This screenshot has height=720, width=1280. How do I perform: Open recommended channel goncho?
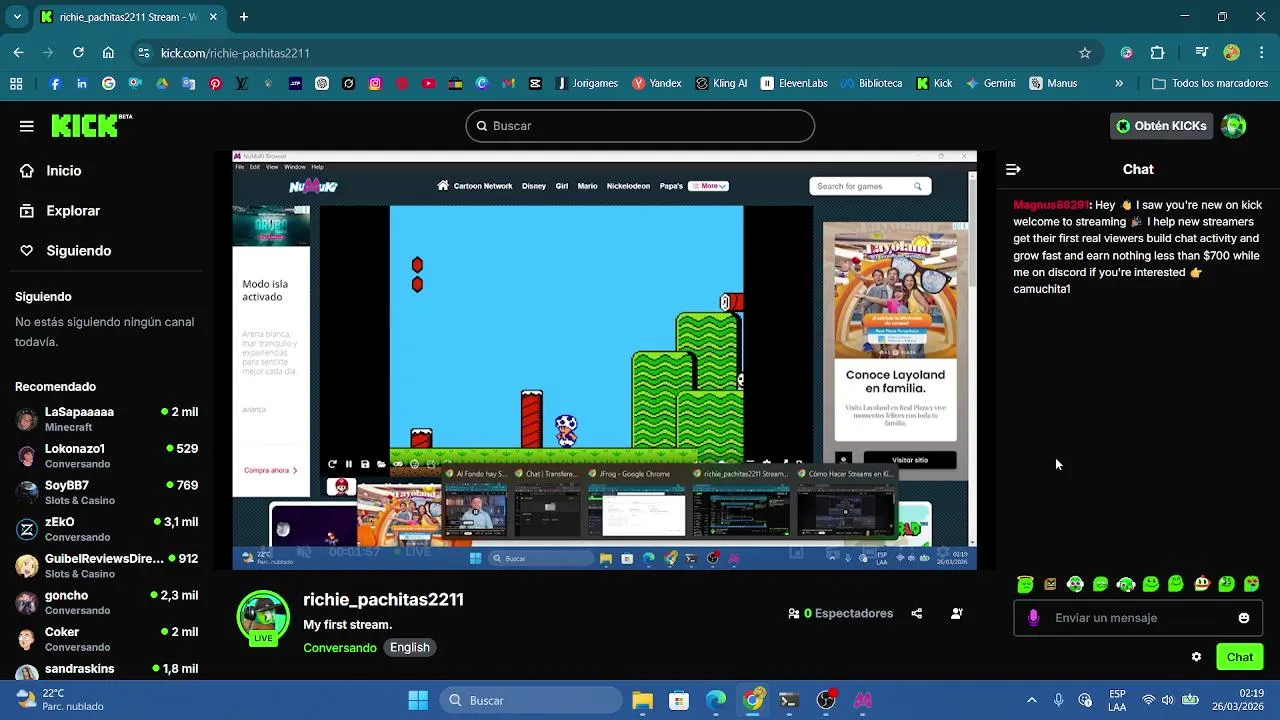[x=107, y=603]
